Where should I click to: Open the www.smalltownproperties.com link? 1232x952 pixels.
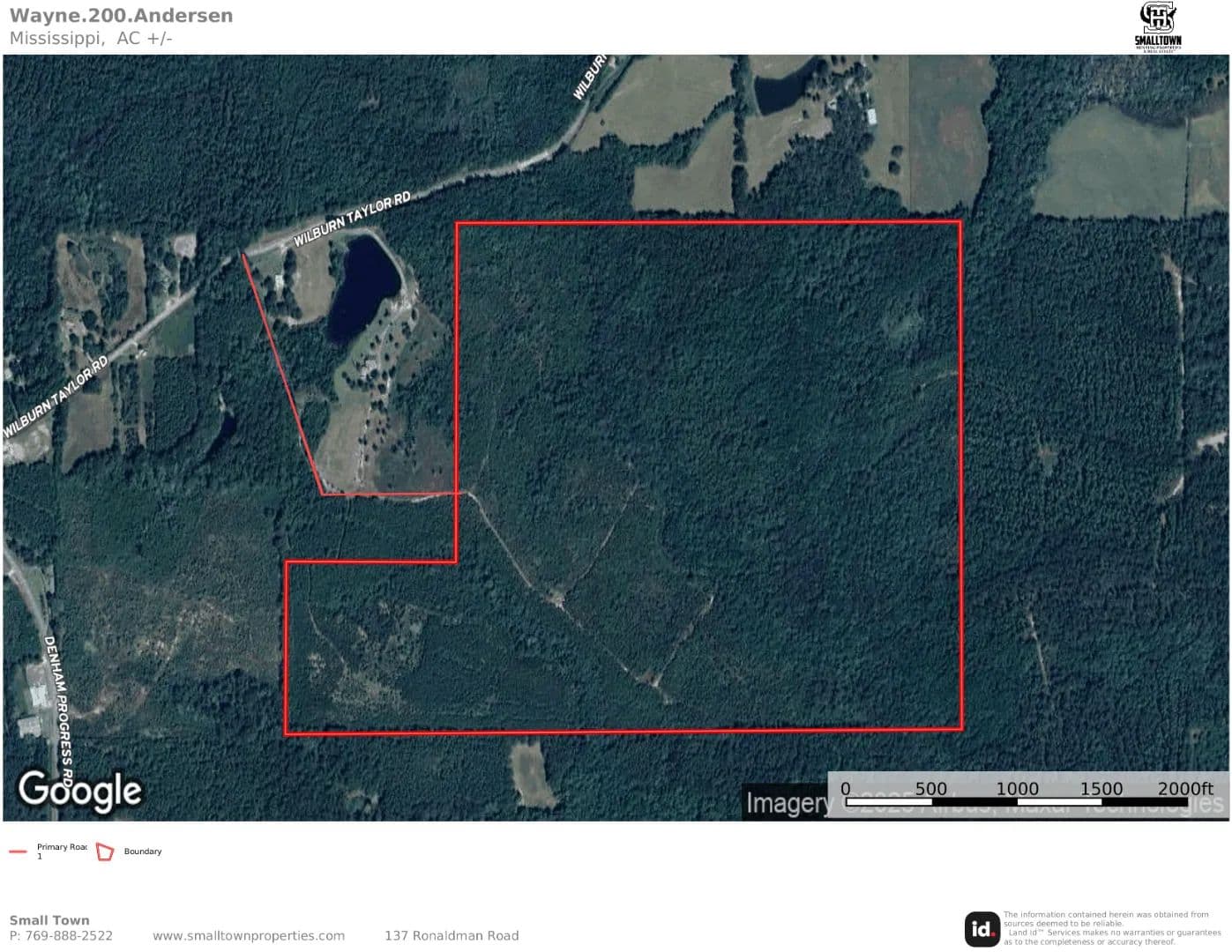pyautogui.click(x=249, y=936)
